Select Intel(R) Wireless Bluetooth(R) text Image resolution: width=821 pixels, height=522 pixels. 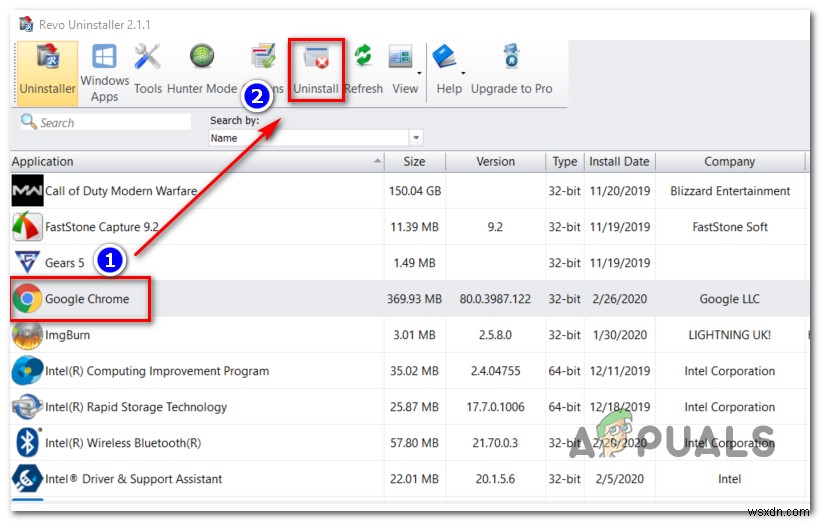[x=123, y=443]
